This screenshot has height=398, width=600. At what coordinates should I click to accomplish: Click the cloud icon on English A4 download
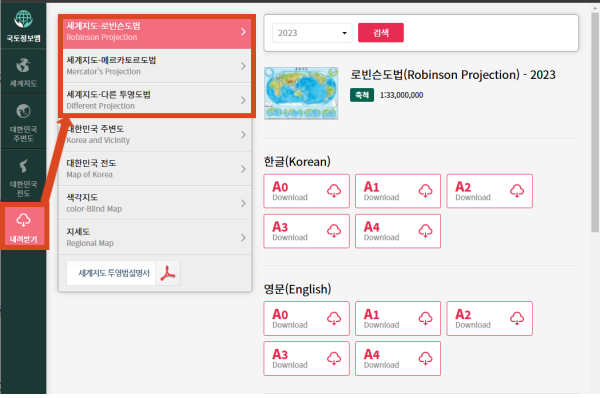click(x=425, y=358)
